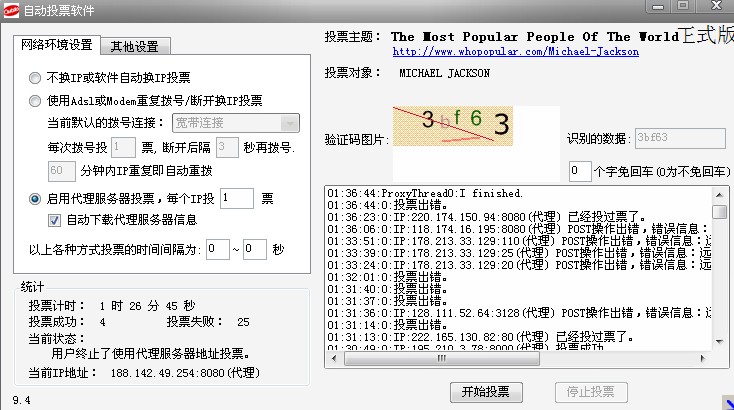
Task: Click the minimum vote interval field
Action: [x=217, y=249]
